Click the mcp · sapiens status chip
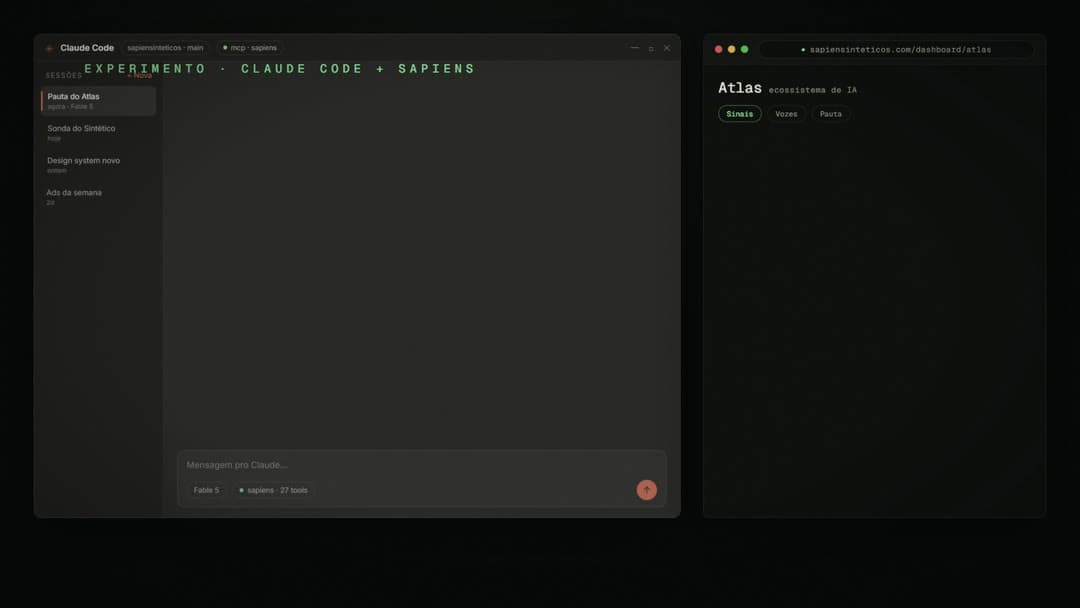 [x=250, y=48]
